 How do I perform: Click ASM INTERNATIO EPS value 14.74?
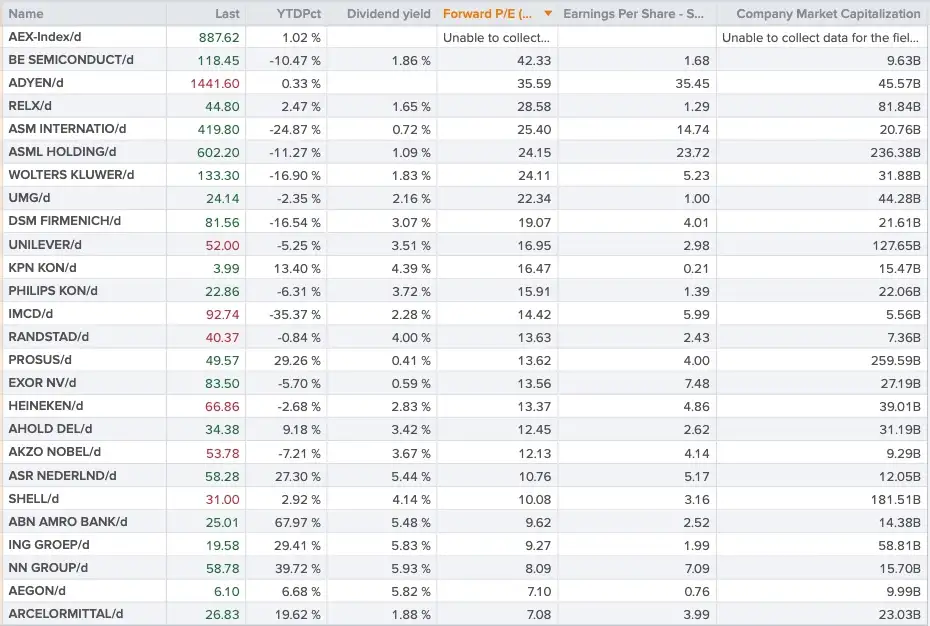pyautogui.click(x=693, y=129)
